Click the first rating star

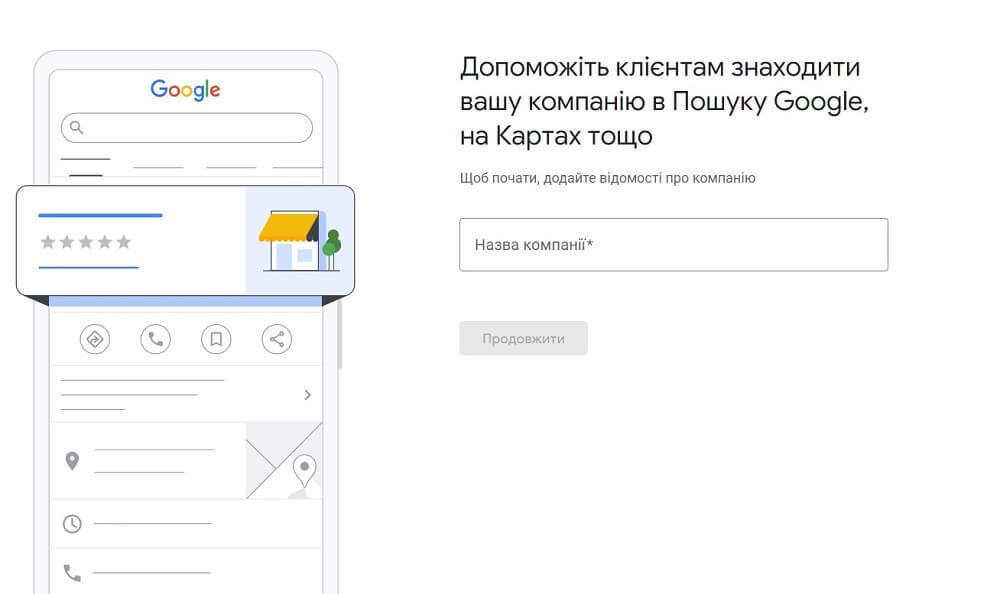46,241
